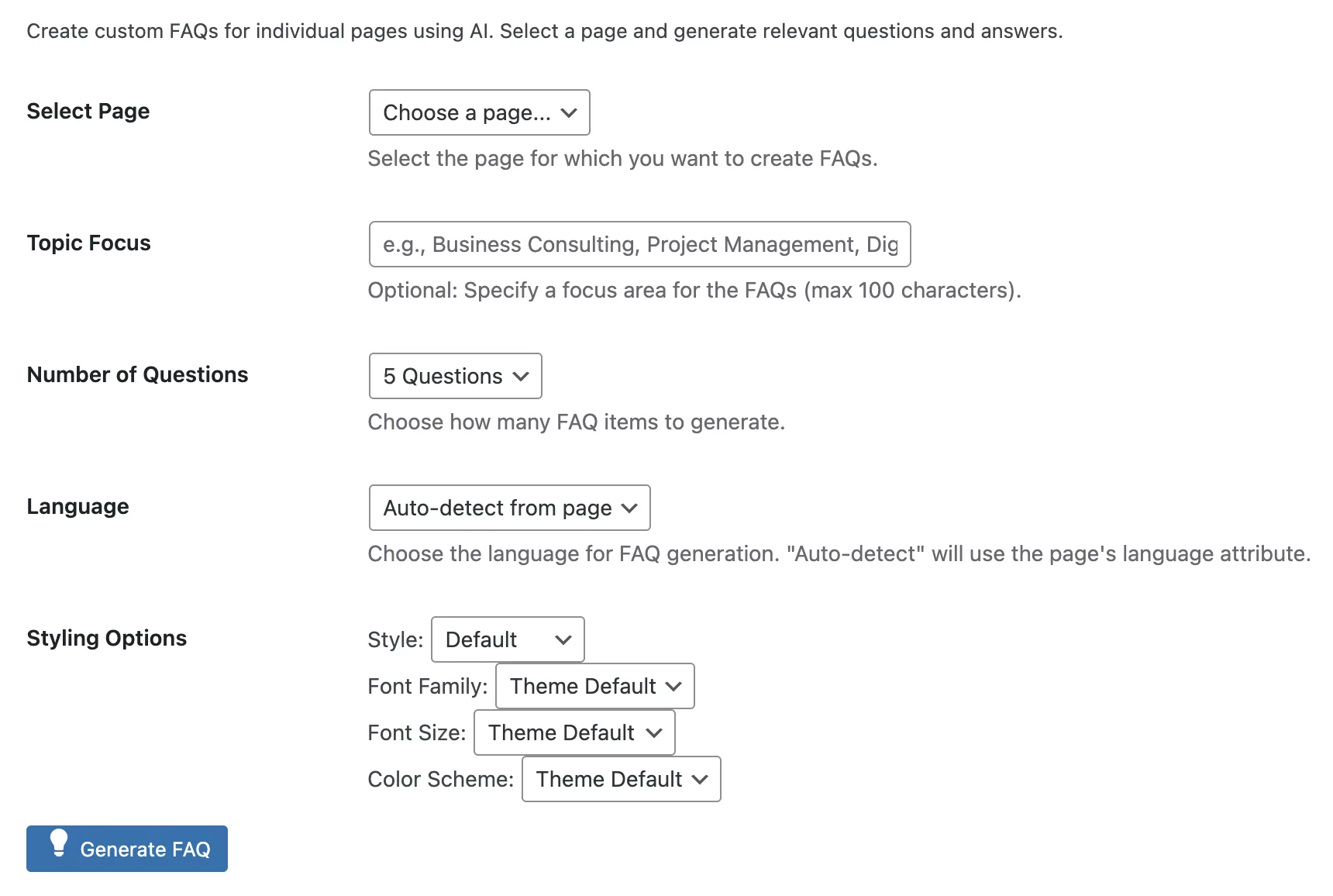The height and width of the screenshot is (896, 1333).
Task: Click the Select Page field label
Action: (x=88, y=111)
